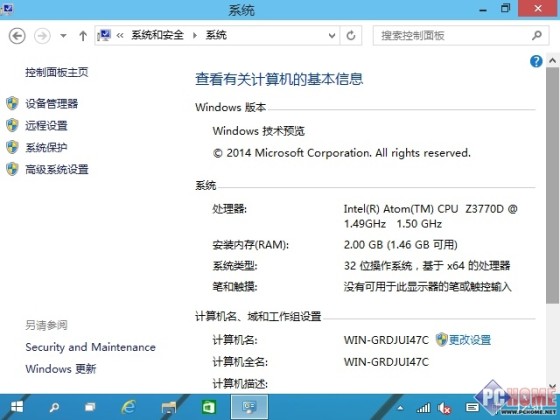Open 设备管理器 link
Viewport: 560px width, 420px height.
coord(51,104)
